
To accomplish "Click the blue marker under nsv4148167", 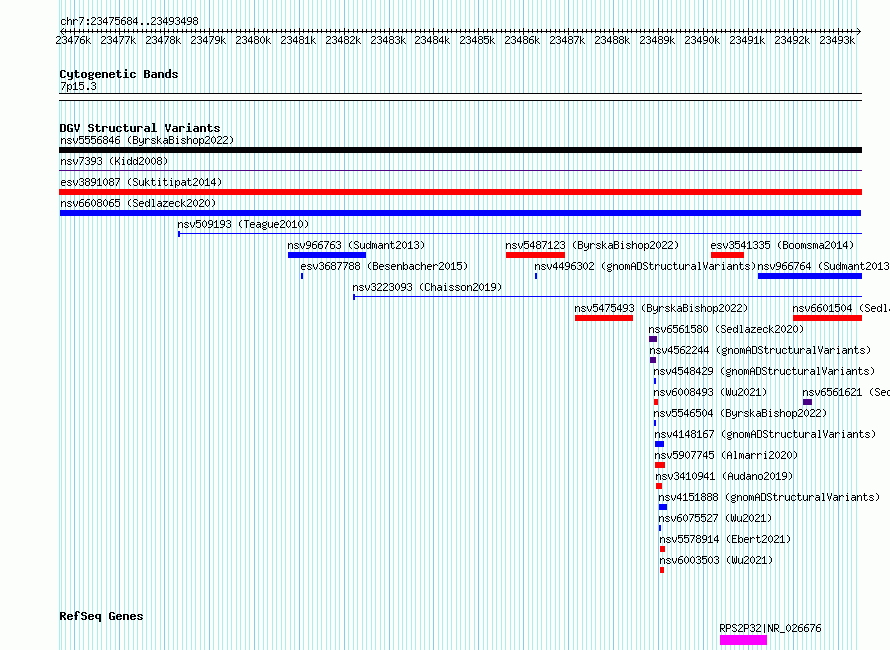I will point(659,444).
